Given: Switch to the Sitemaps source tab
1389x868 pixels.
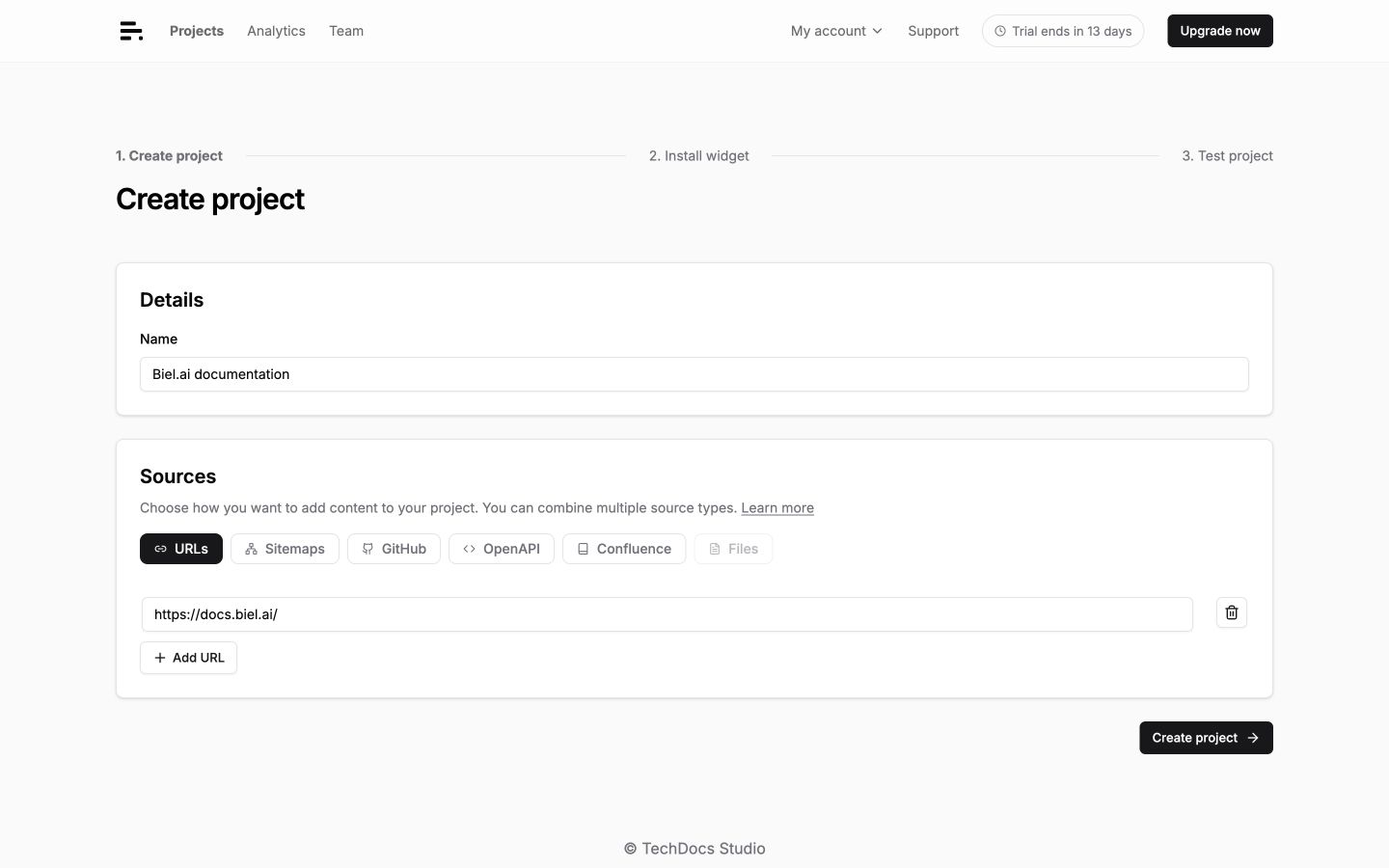Looking at the screenshot, I should [x=285, y=549].
